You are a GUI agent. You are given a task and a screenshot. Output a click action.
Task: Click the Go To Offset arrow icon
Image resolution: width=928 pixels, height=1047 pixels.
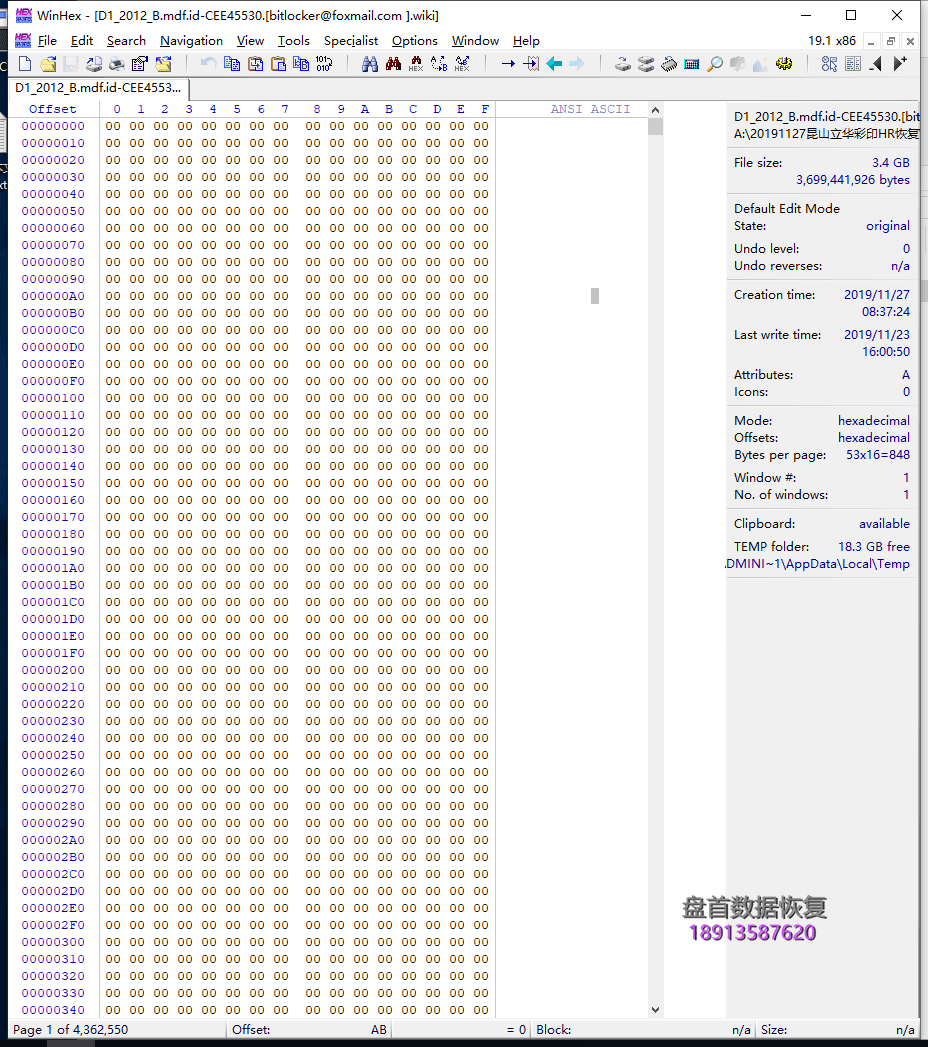click(x=508, y=64)
